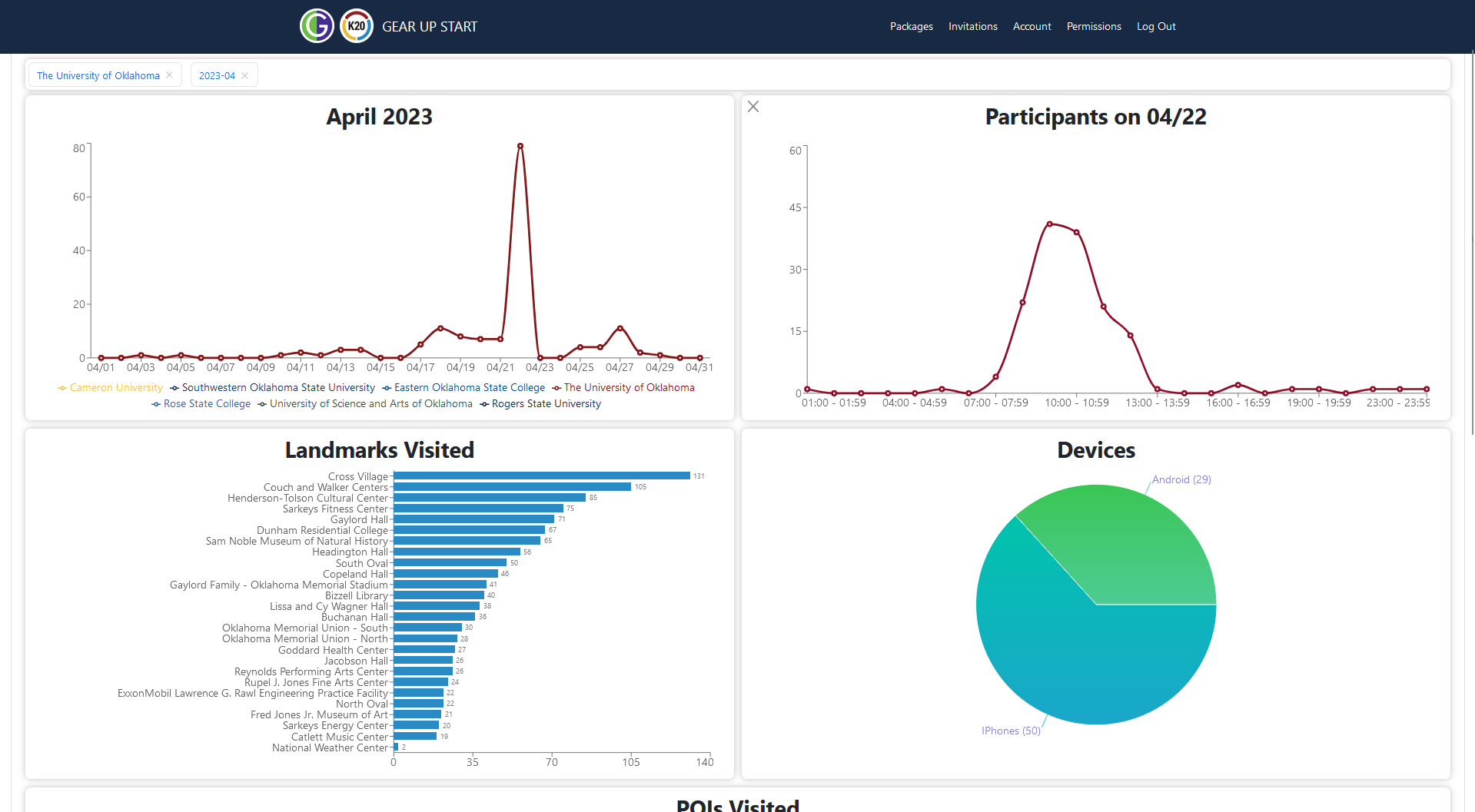The width and height of the screenshot is (1475, 812).
Task: Remove The University of Oklahoma filter tag
Action: click(169, 75)
